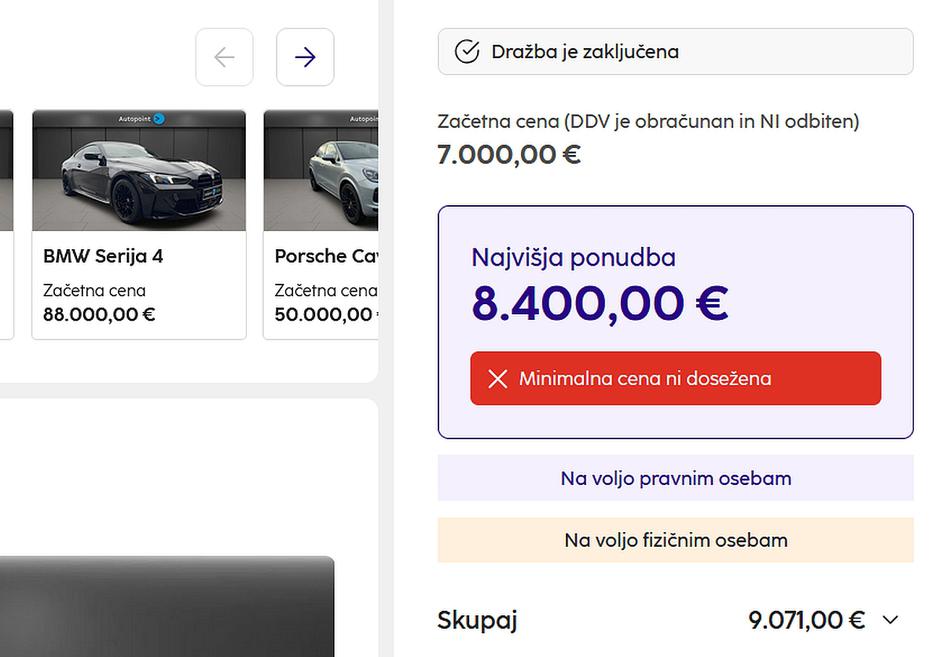The width and height of the screenshot is (943, 657).
Task: Click the Skupaj label
Action: click(x=477, y=620)
